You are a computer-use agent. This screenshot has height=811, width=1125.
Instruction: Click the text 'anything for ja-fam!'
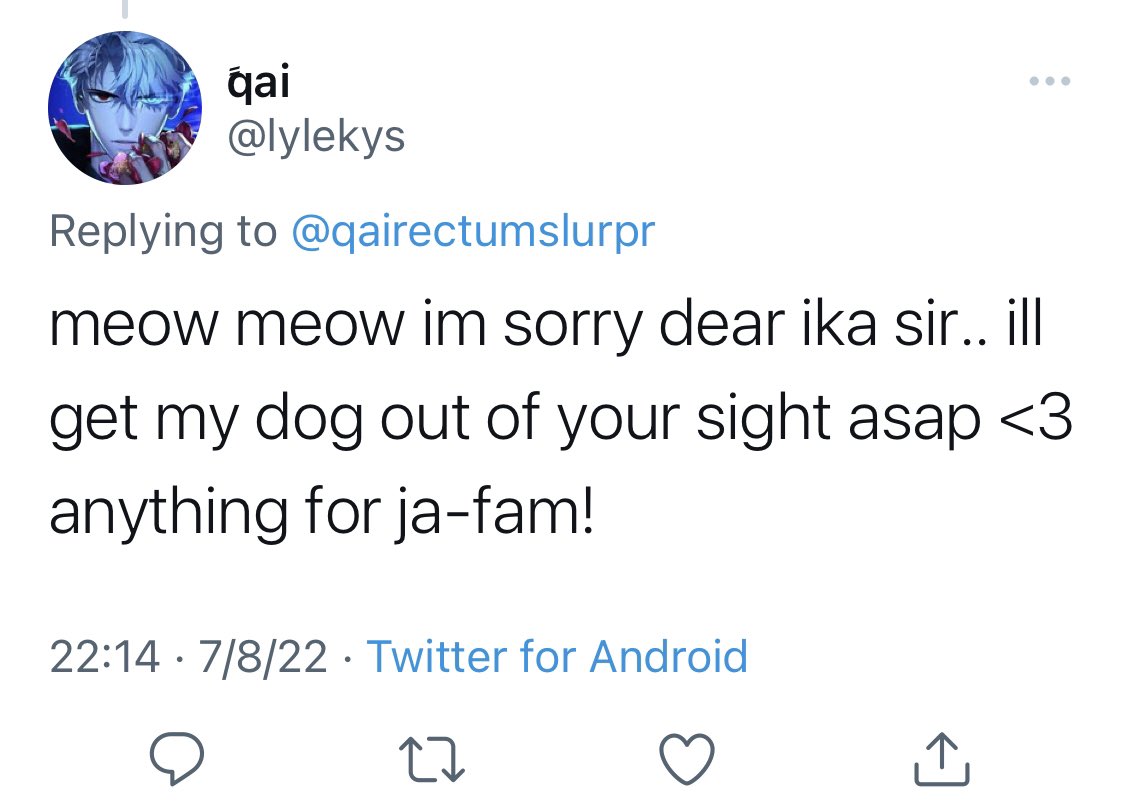coord(322,512)
